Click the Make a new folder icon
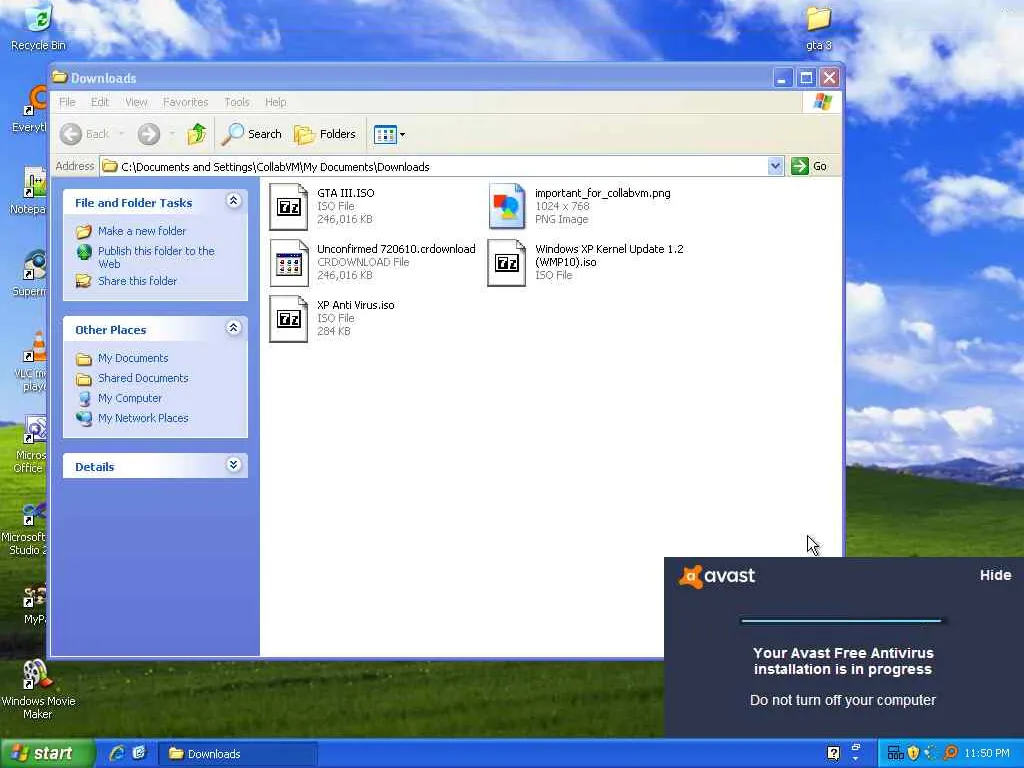Viewport: 1024px width, 768px height. tap(84, 231)
